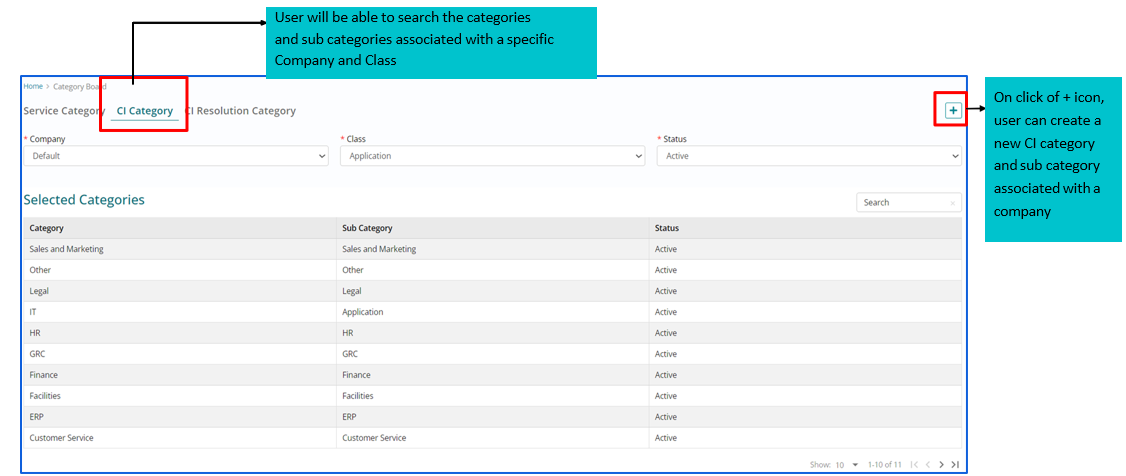Screen dimensions: 1126x476
Task: Select the CI Category tab
Action: point(145,111)
